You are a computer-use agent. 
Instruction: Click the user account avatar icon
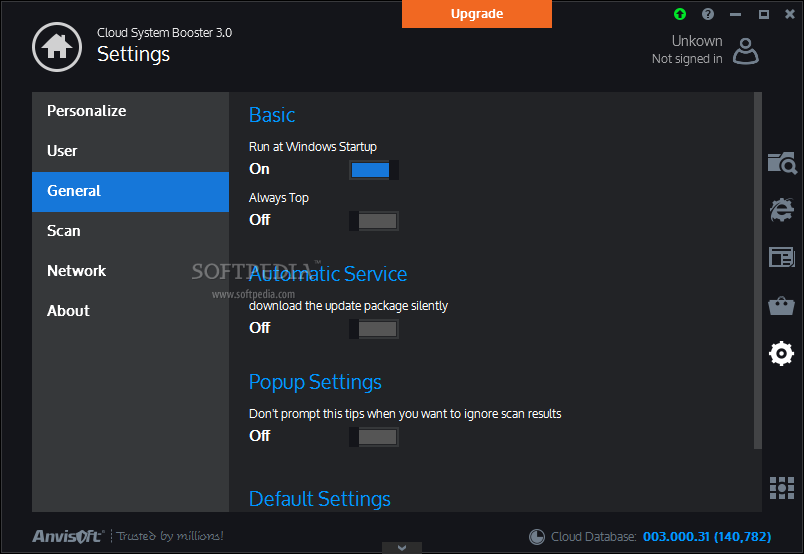746,51
